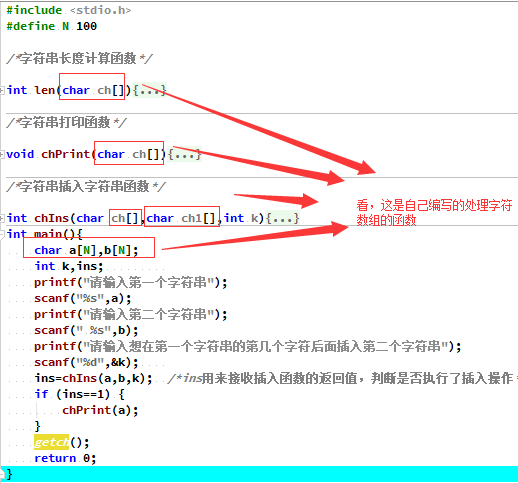Screen dimensions: 518x483
Task: Click the printf '请输入第二个字符串' line
Action: [x=131, y=314]
